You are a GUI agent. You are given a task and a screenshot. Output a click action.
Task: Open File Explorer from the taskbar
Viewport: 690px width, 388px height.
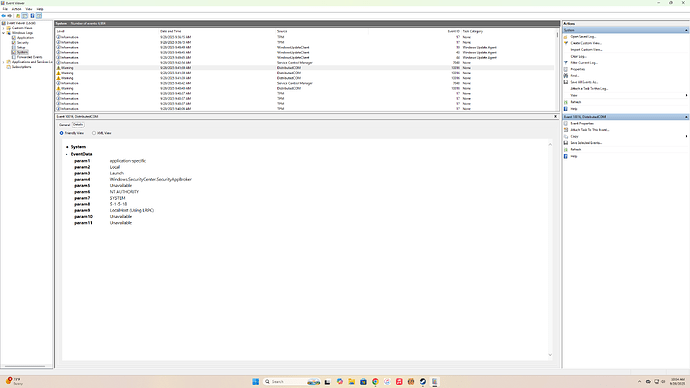point(352,381)
